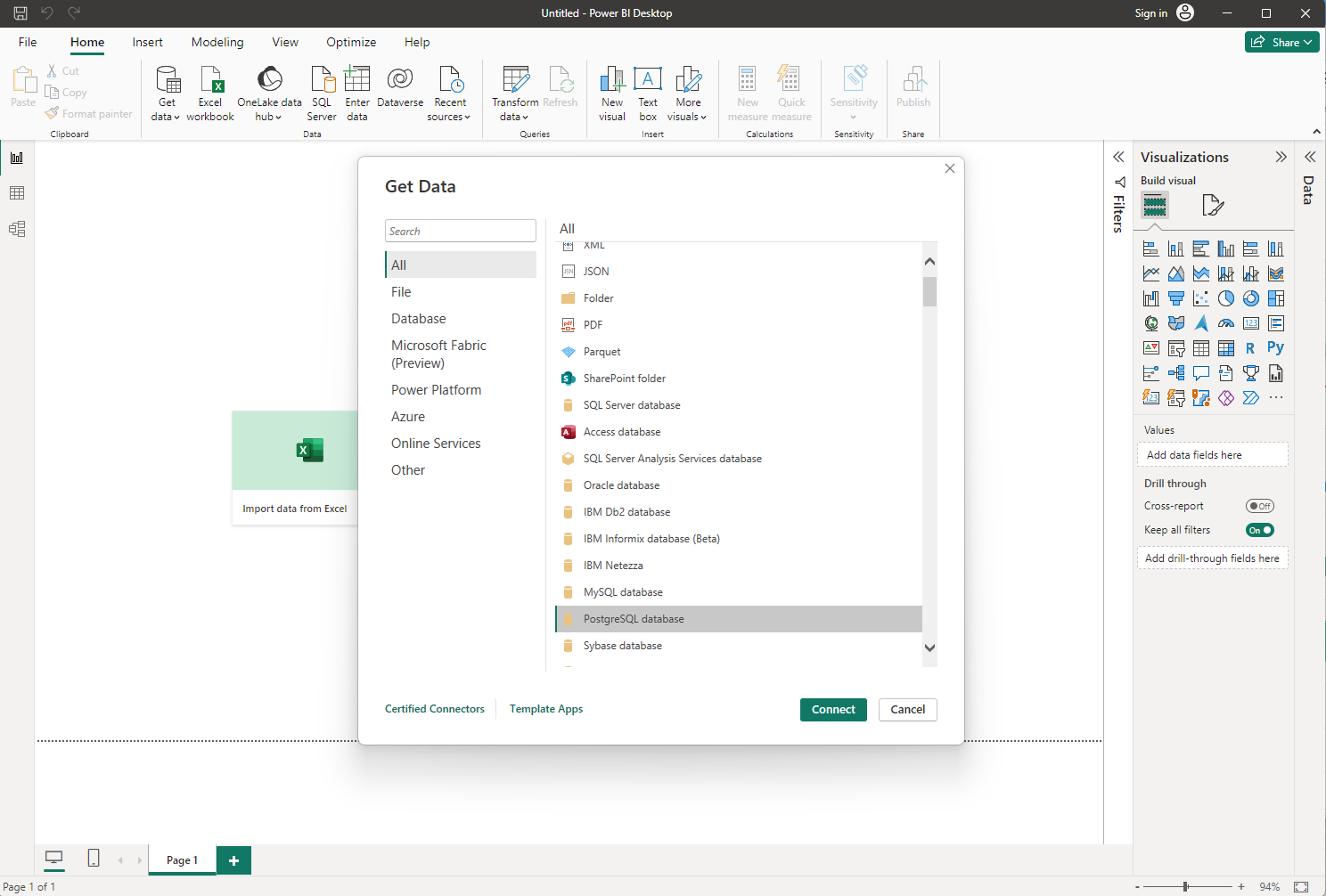Screen dimensions: 1326x896
Task: Cancel the Get Data dialog
Action: pyautogui.click(x=908, y=710)
